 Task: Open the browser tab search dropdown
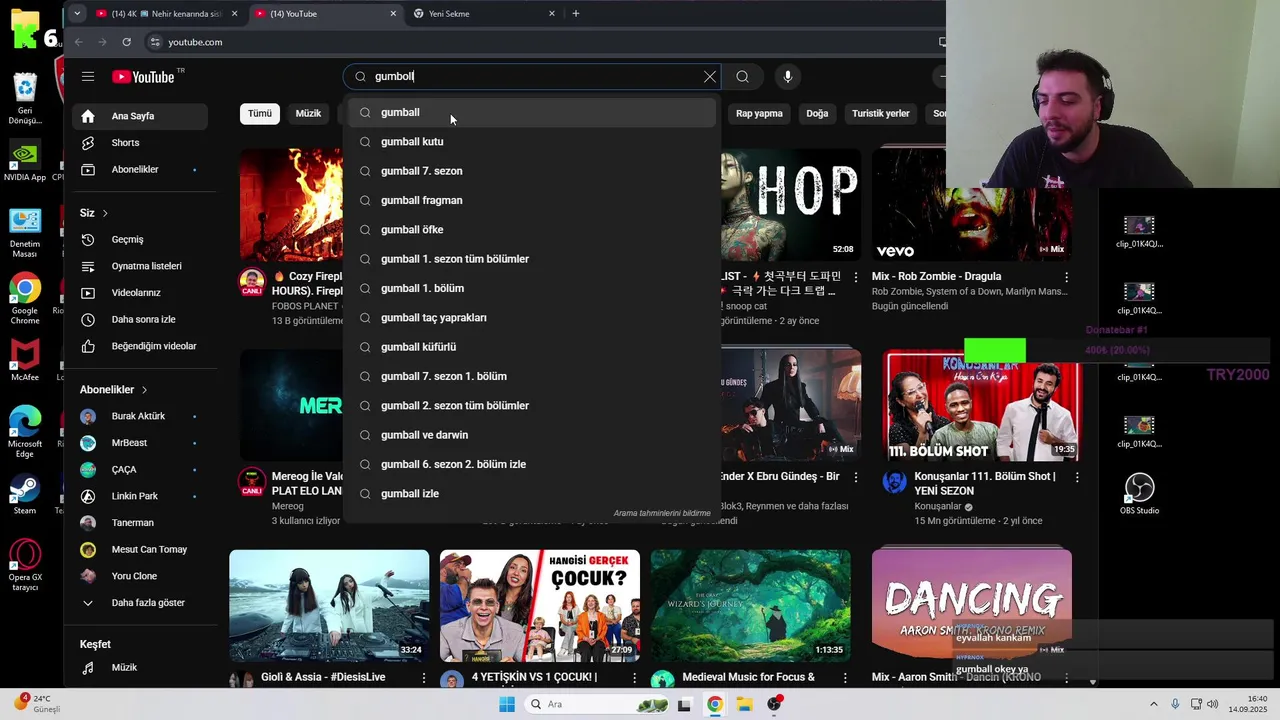pos(77,14)
